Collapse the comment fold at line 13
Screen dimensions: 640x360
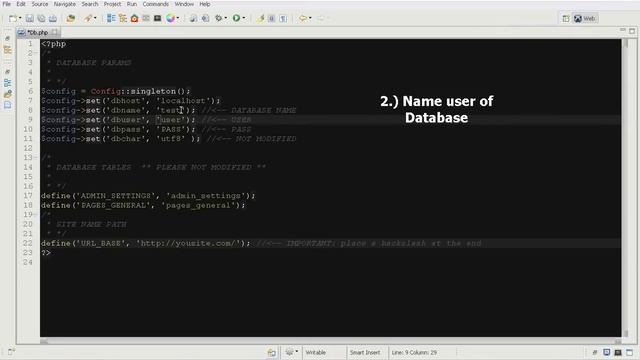36,158
